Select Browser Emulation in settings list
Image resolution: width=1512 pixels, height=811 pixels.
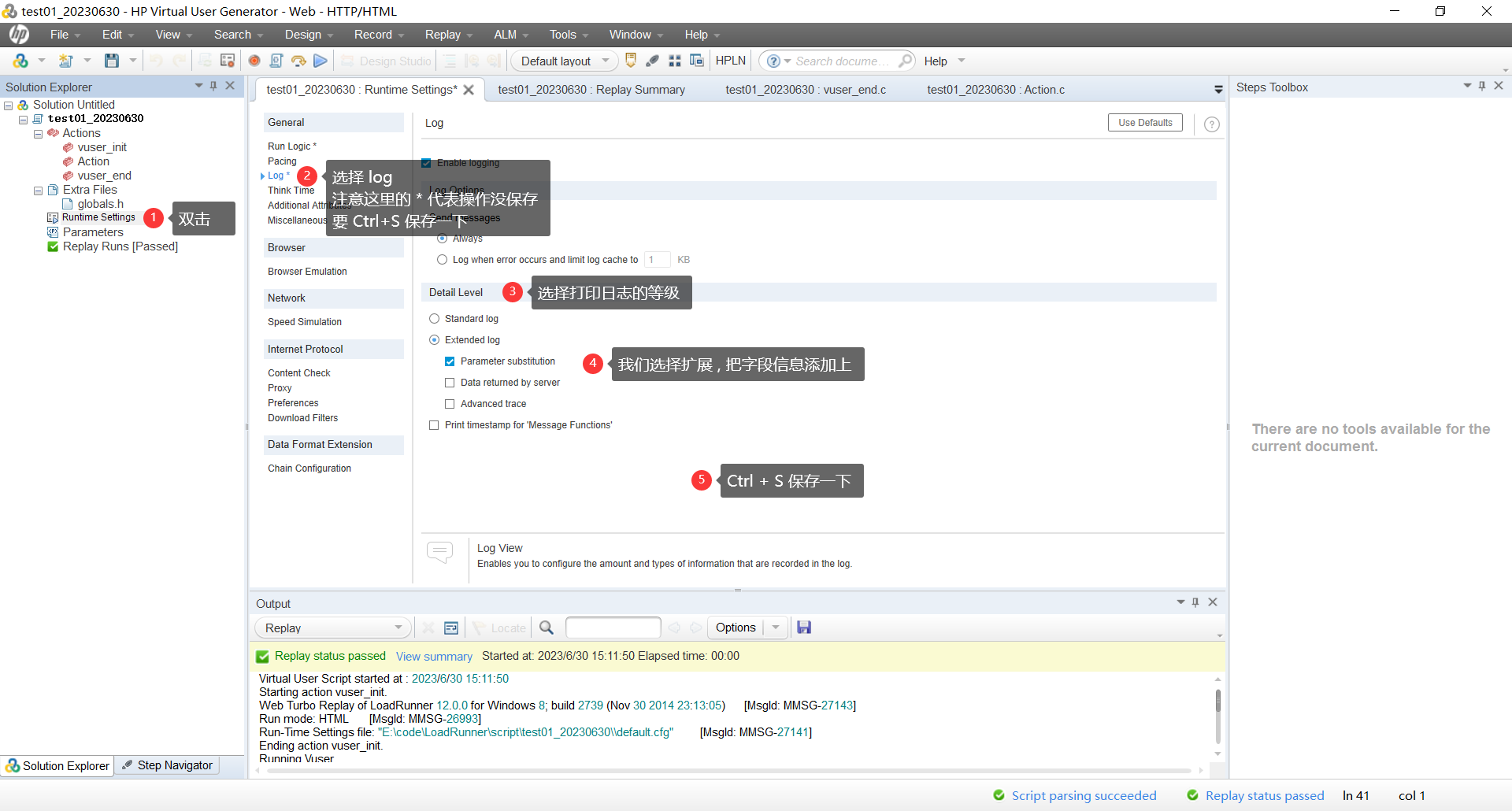307,272
